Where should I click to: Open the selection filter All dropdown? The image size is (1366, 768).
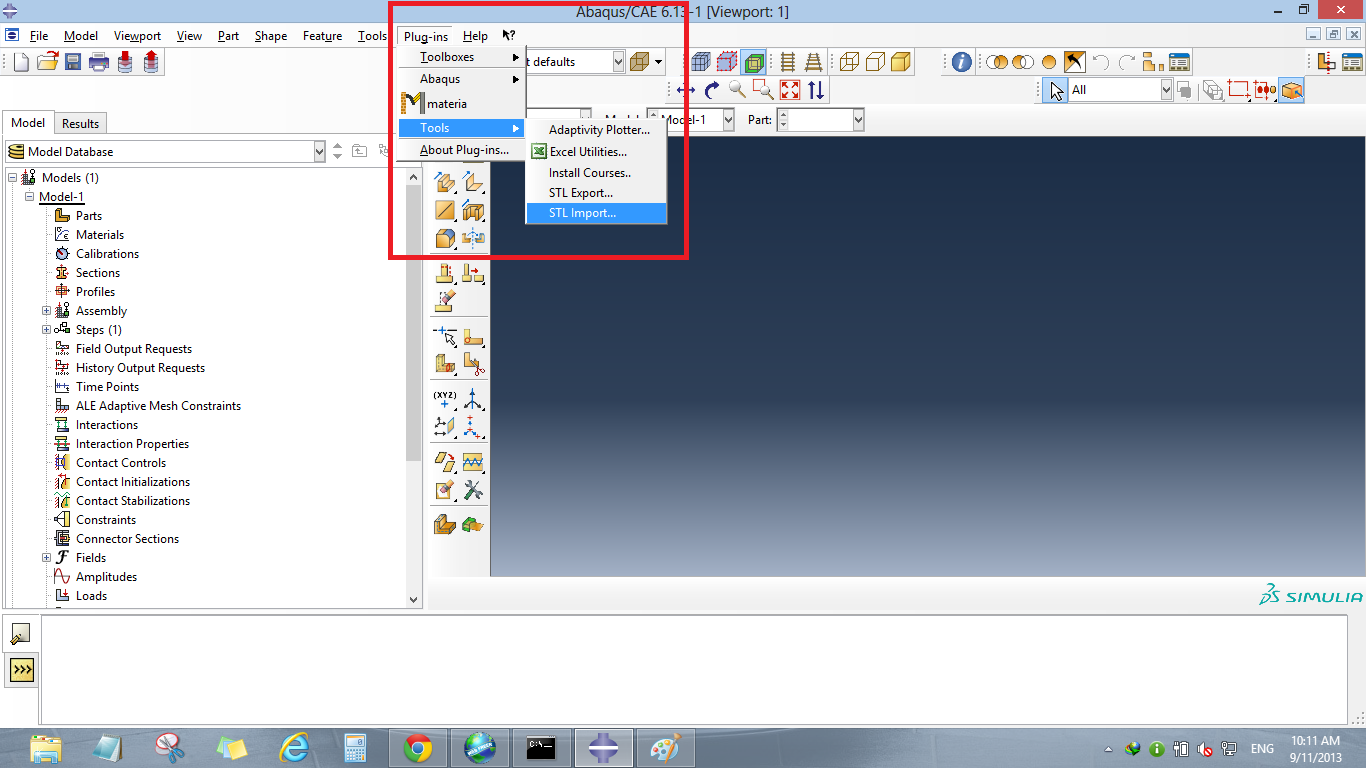click(x=1166, y=90)
